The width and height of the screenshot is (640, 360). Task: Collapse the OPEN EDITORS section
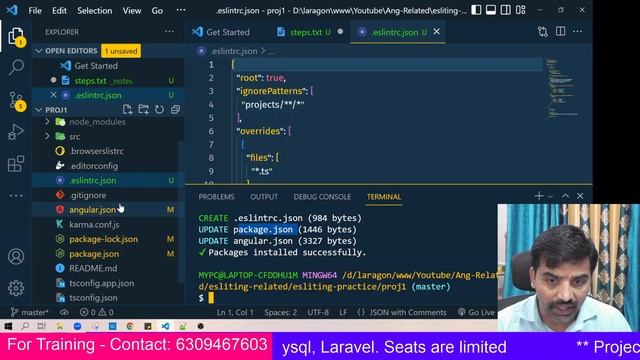39,51
